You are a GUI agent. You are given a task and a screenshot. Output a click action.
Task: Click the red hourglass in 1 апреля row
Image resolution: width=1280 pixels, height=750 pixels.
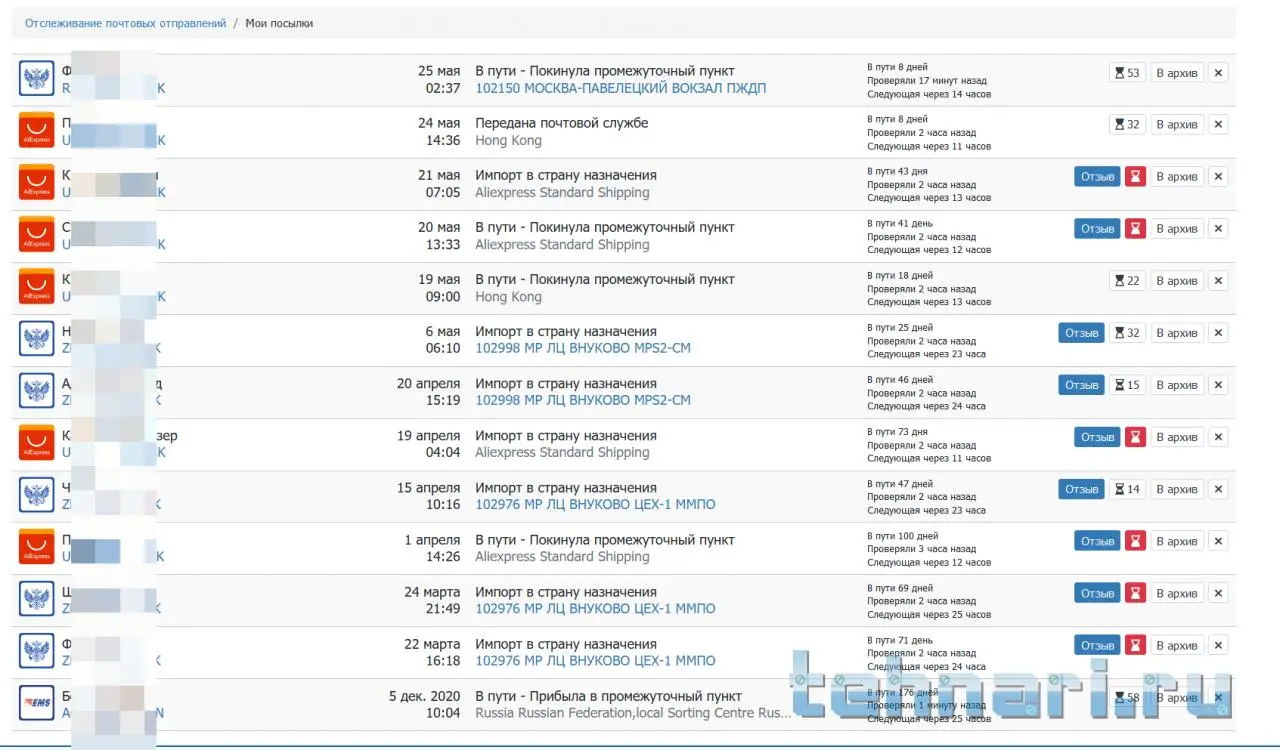tap(1135, 541)
